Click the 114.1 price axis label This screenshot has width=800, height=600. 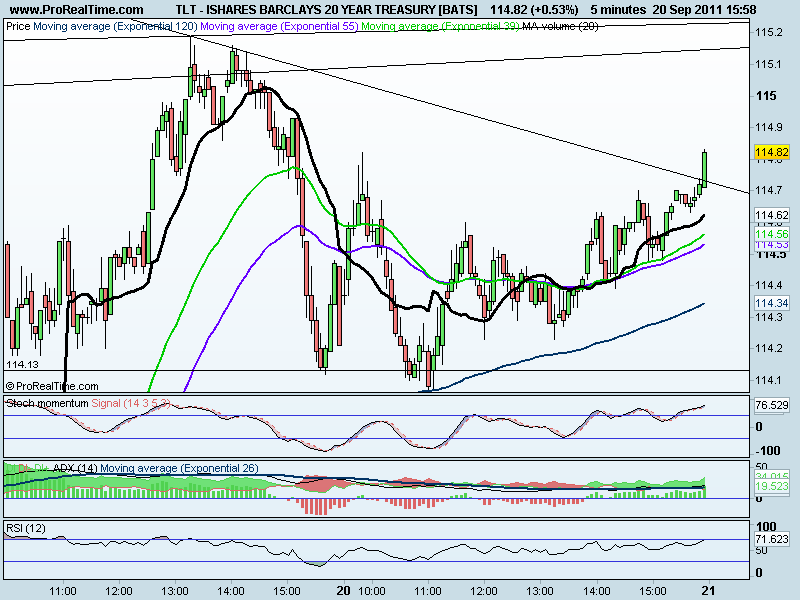(x=769, y=380)
